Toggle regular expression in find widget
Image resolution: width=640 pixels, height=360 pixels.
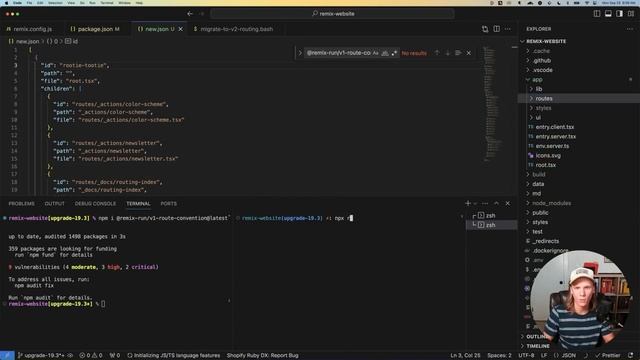pos(394,53)
